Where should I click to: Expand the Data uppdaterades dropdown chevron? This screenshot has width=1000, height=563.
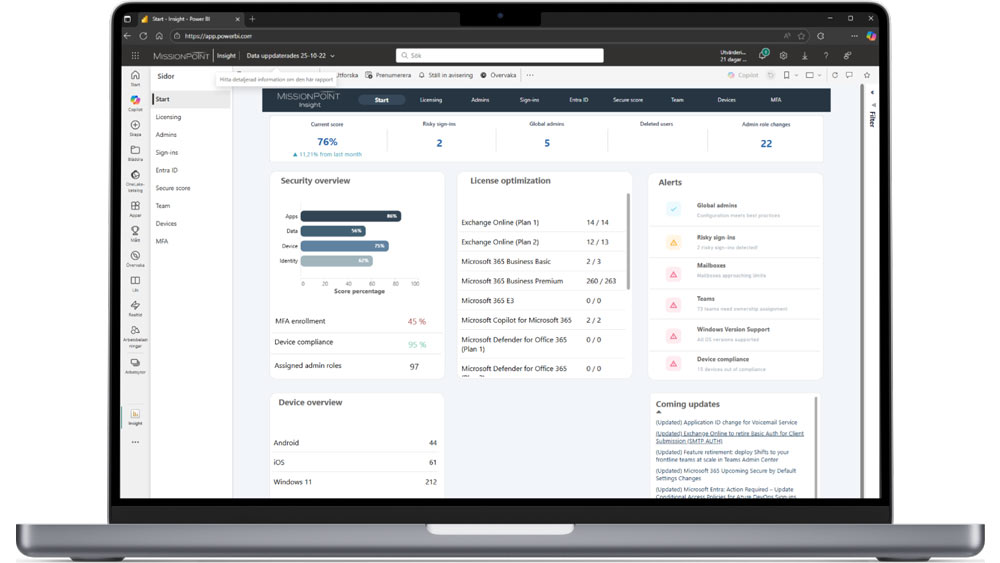332,56
